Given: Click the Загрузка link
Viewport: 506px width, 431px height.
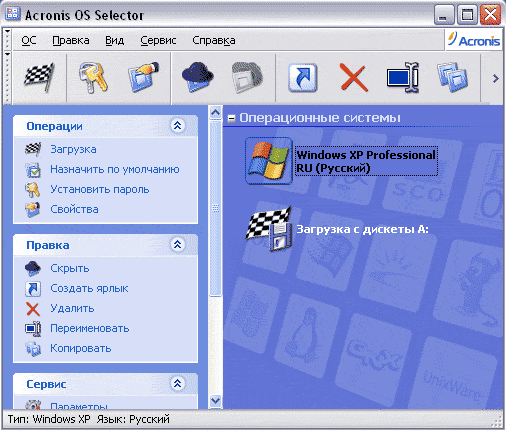Looking at the screenshot, I should 73,149.
